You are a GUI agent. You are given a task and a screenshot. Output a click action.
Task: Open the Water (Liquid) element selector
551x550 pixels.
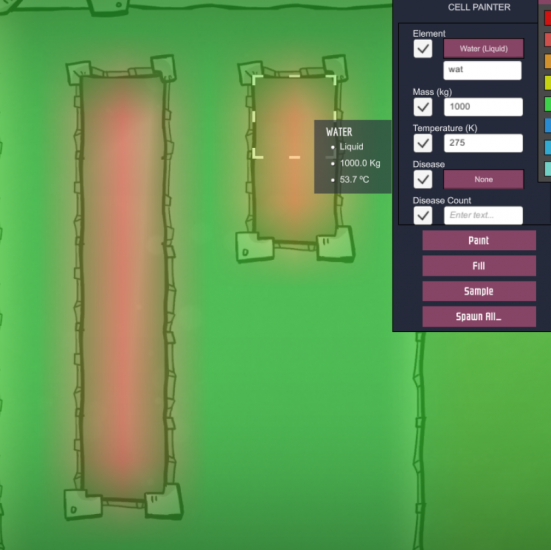click(x=484, y=48)
